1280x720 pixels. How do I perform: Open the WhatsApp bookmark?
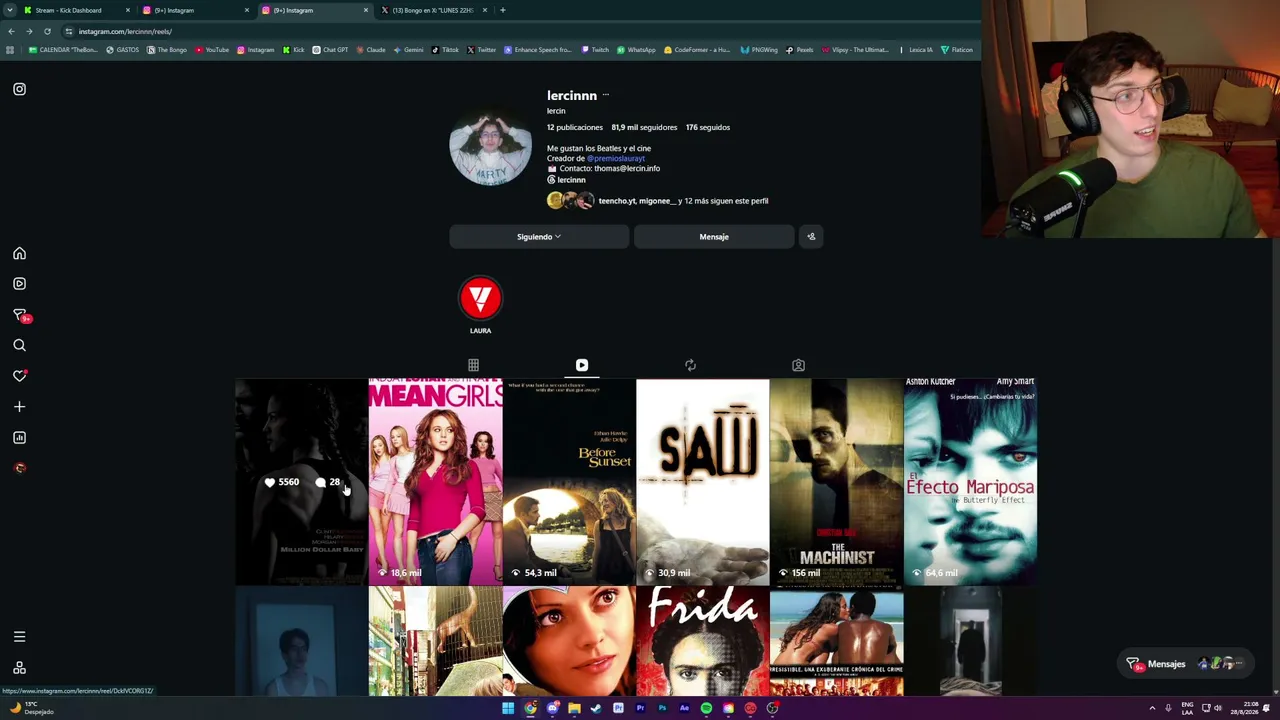tap(636, 50)
